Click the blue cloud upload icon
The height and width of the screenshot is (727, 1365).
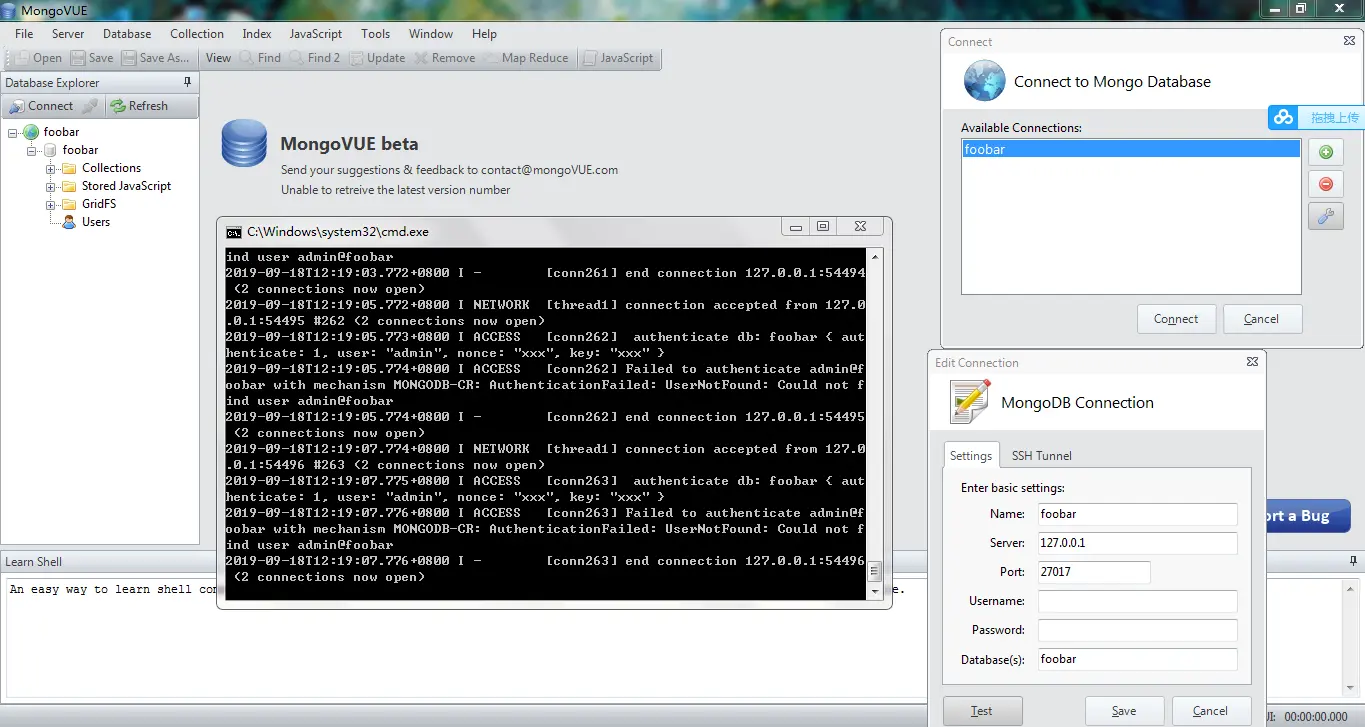(x=1283, y=117)
